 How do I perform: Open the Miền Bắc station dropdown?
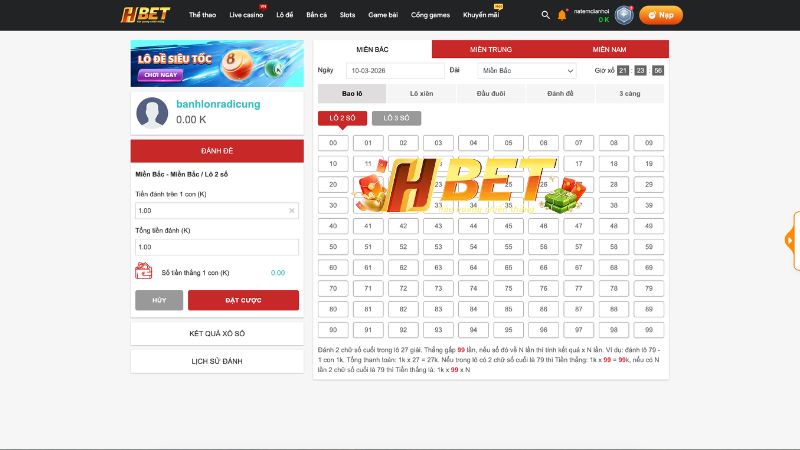[x=527, y=70]
